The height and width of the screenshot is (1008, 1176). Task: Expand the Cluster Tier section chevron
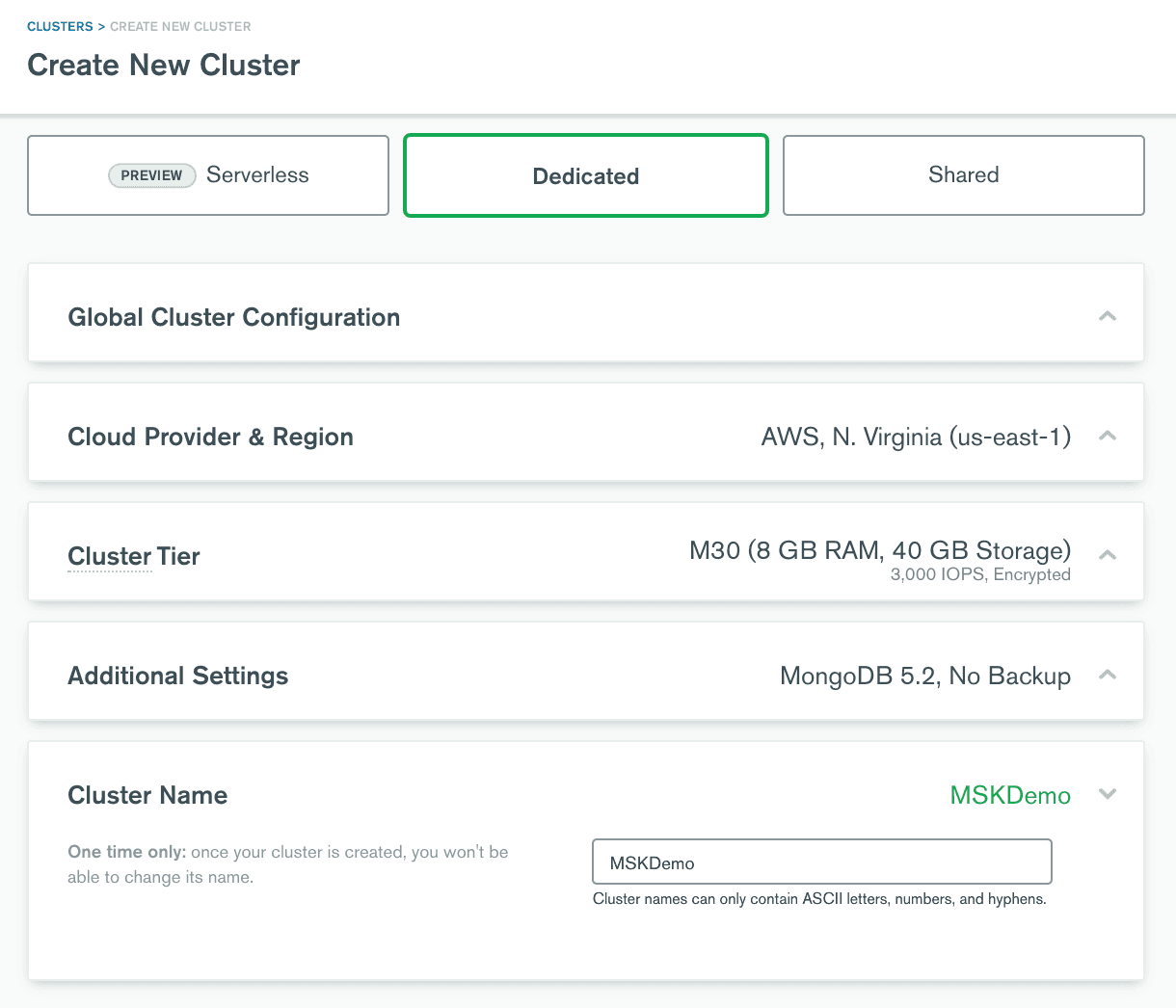(x=1108, y=554)
